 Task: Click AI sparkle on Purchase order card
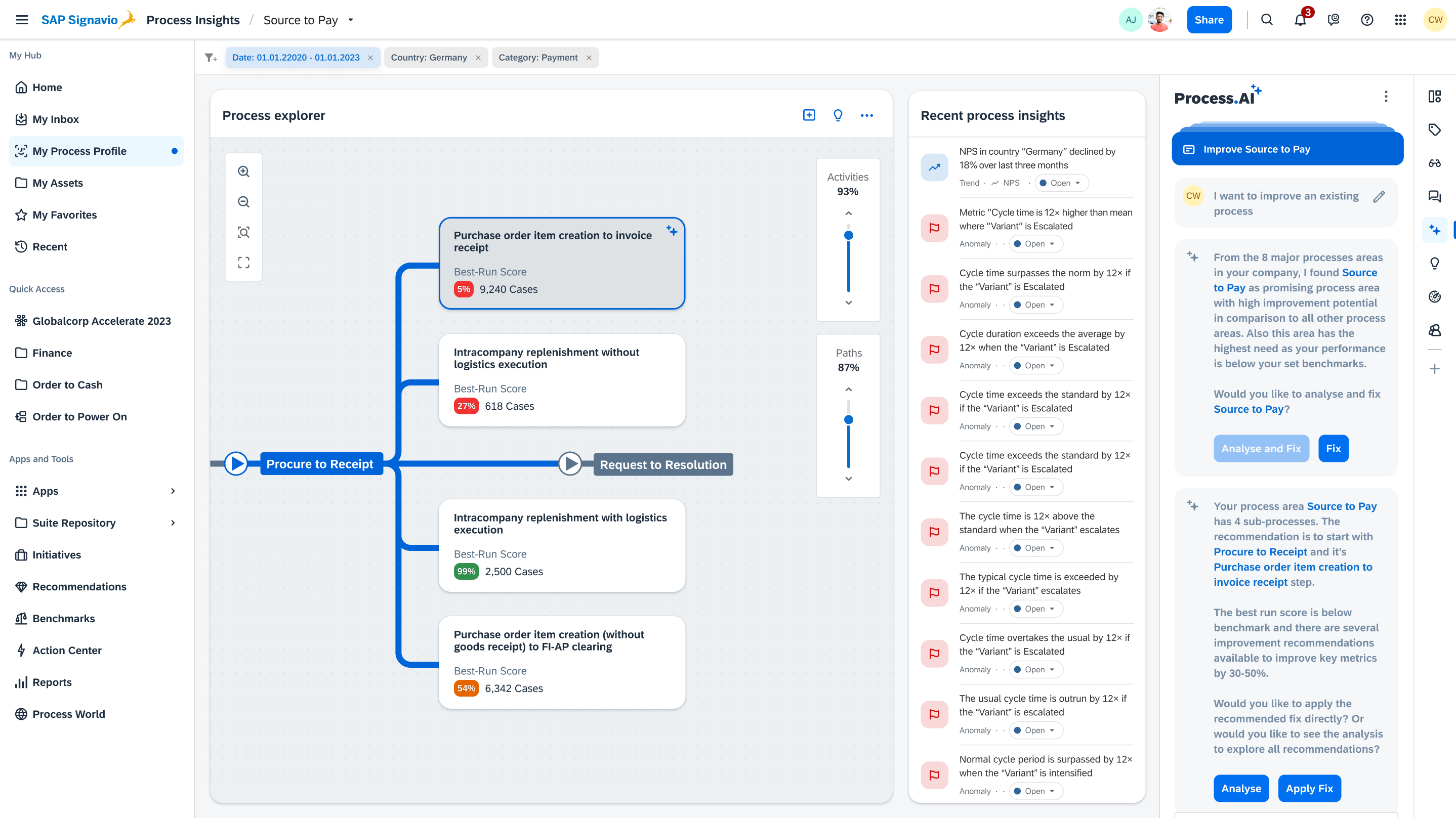pyautogui.click(x=672, y=231)
